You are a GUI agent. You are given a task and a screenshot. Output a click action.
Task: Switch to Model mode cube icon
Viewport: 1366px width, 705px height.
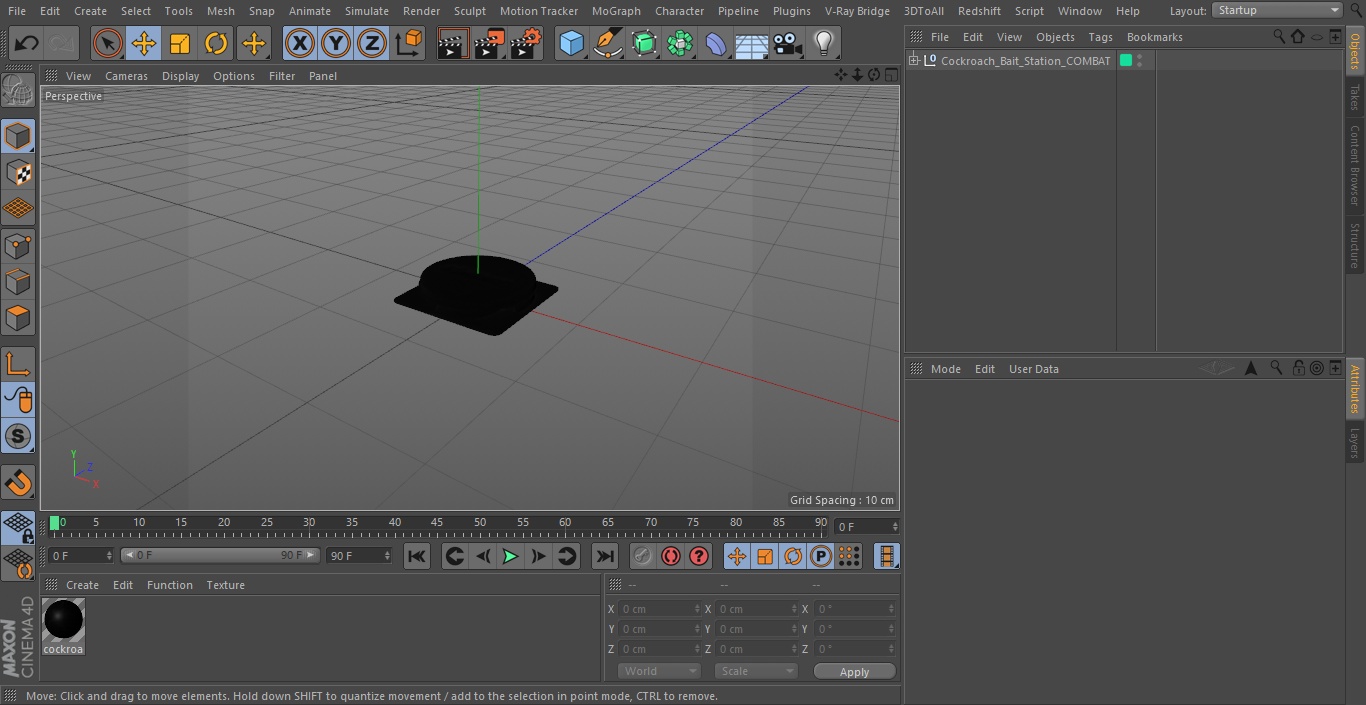coord(18,136)
